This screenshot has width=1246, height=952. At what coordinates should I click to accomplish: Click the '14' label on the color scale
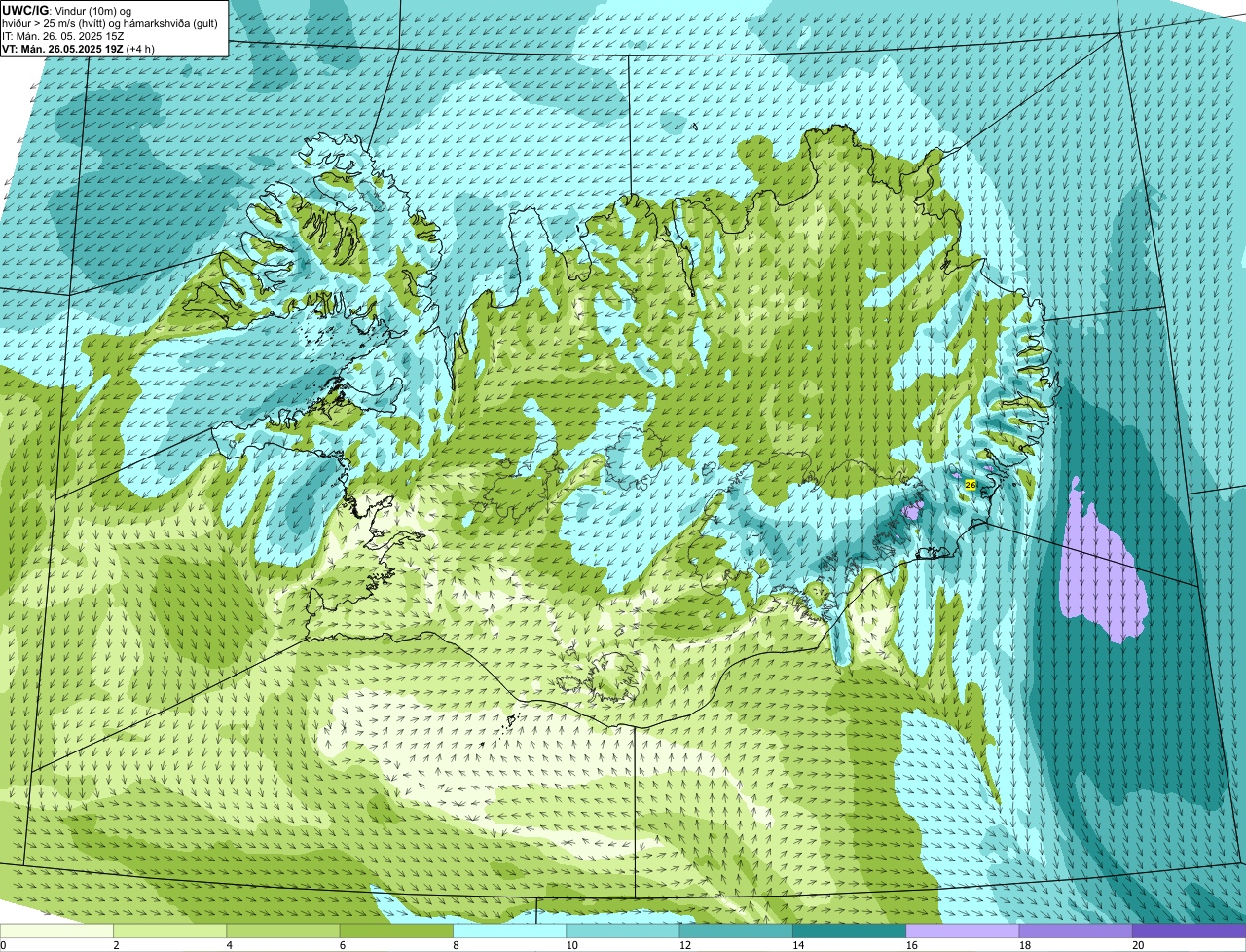click(797, 945)
